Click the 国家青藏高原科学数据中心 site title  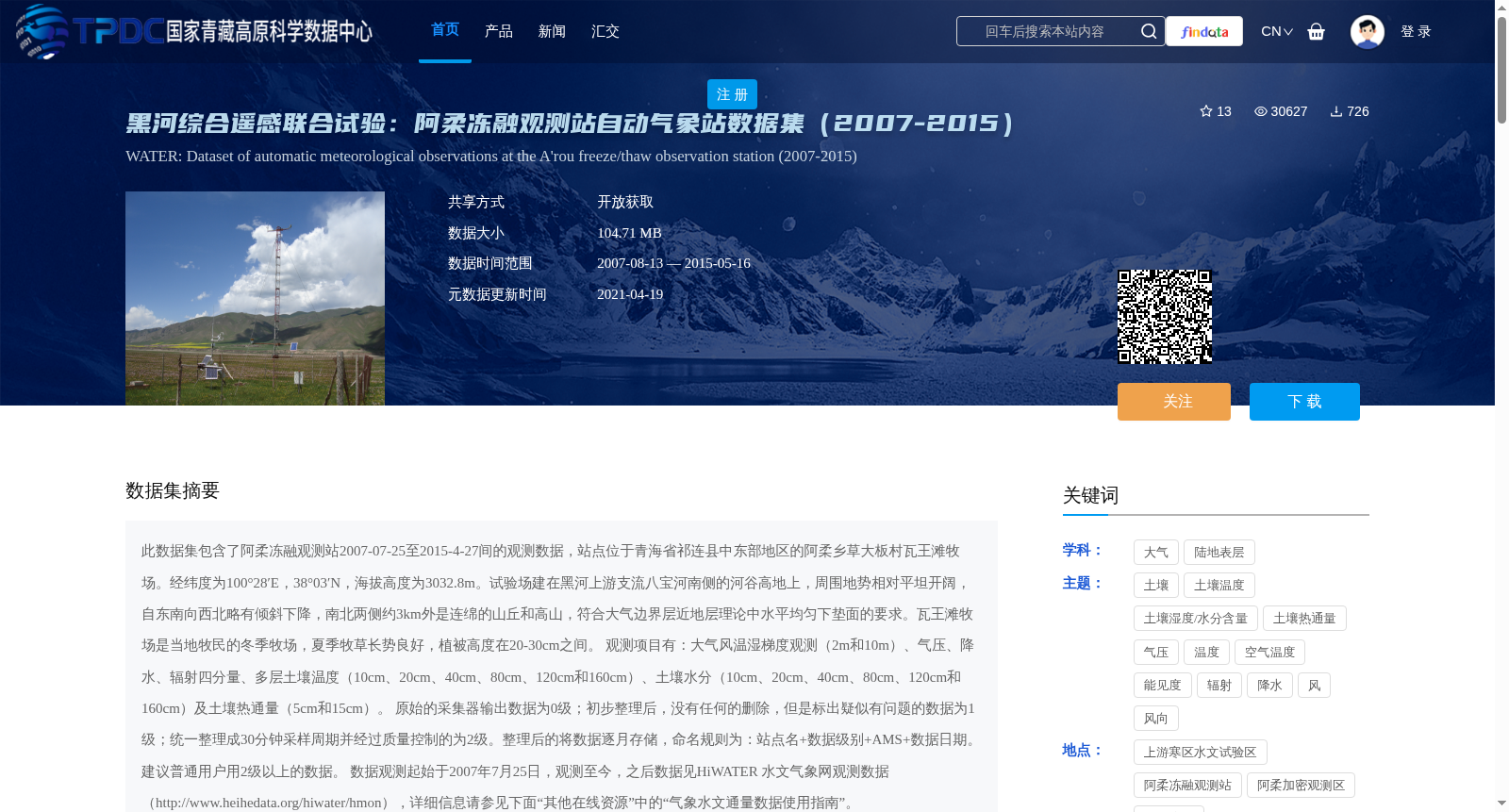click(269, 31)
